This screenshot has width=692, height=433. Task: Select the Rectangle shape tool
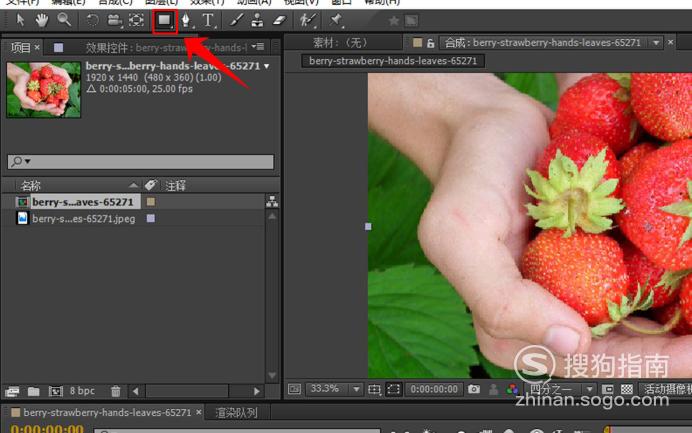[165, 21]
